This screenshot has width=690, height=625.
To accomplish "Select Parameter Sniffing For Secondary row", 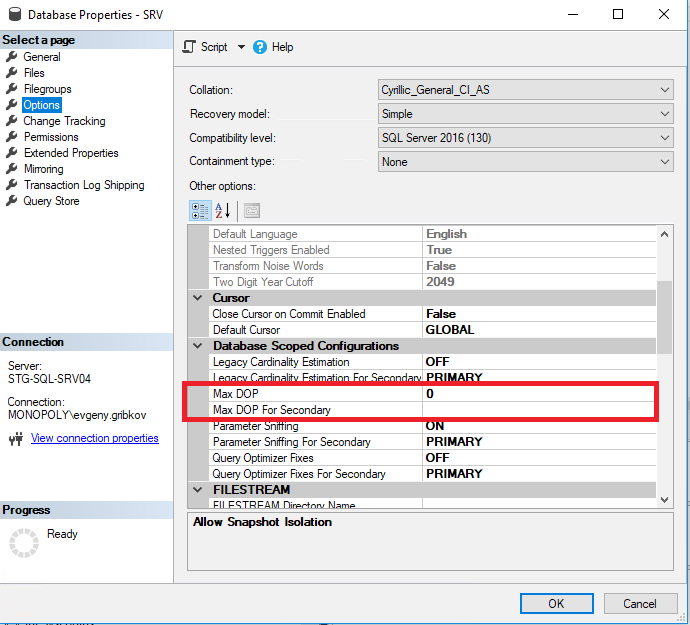I will (x=433, y=442).
